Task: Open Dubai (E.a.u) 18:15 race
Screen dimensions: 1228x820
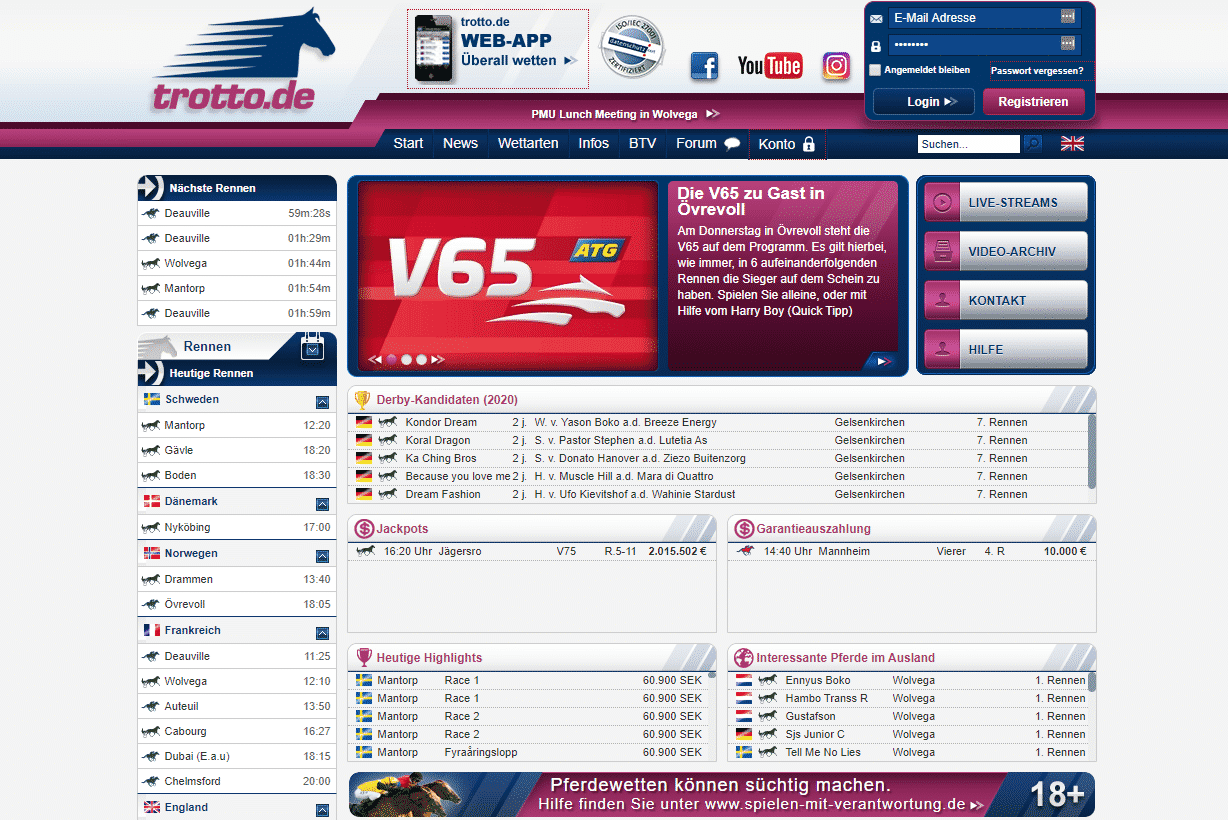Action: (237, 756)
